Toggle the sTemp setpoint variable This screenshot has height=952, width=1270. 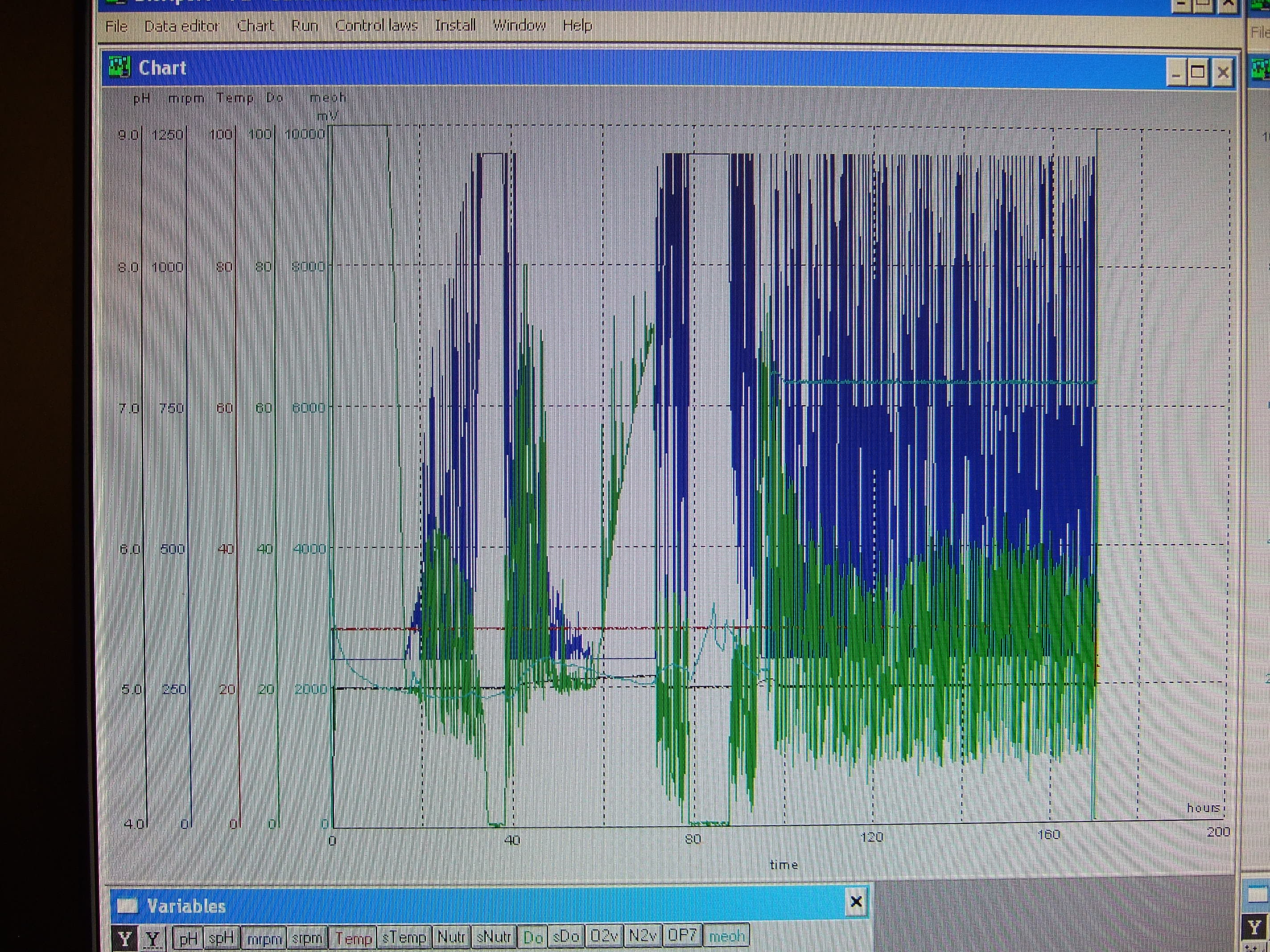(x=404, y=938)
